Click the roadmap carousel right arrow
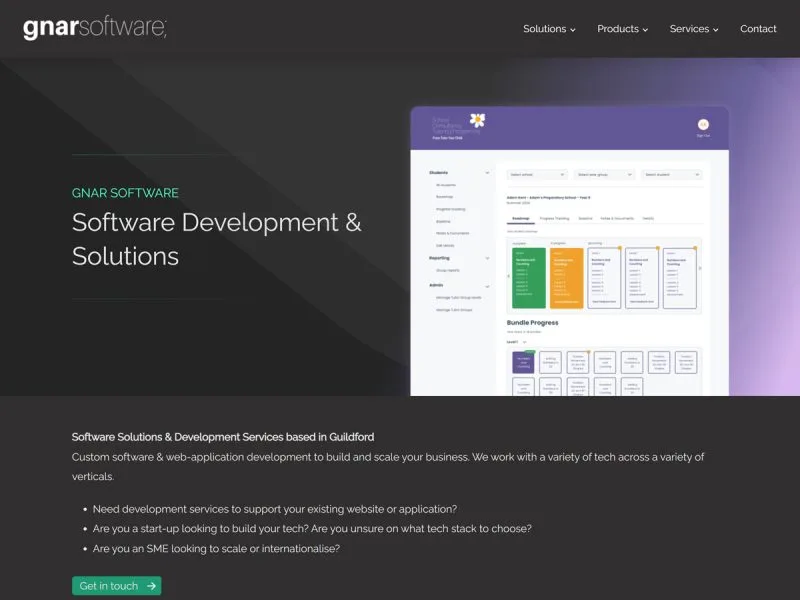This screenshot has width=800, height=600. (700, 268)
